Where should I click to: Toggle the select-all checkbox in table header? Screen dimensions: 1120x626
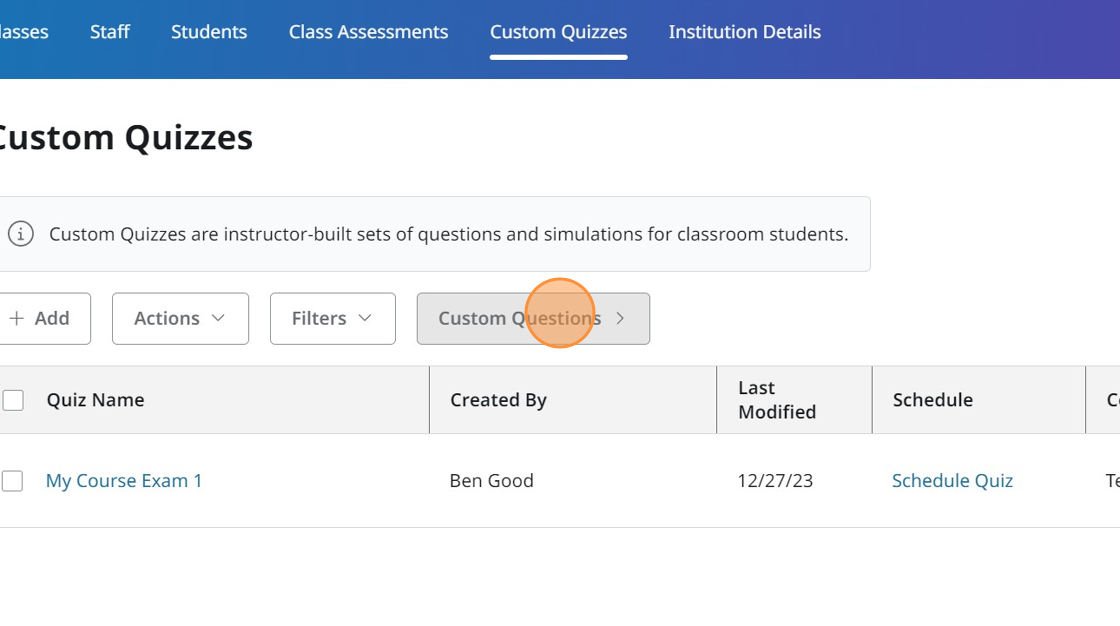pyautogui.click(x=13, y=400)
